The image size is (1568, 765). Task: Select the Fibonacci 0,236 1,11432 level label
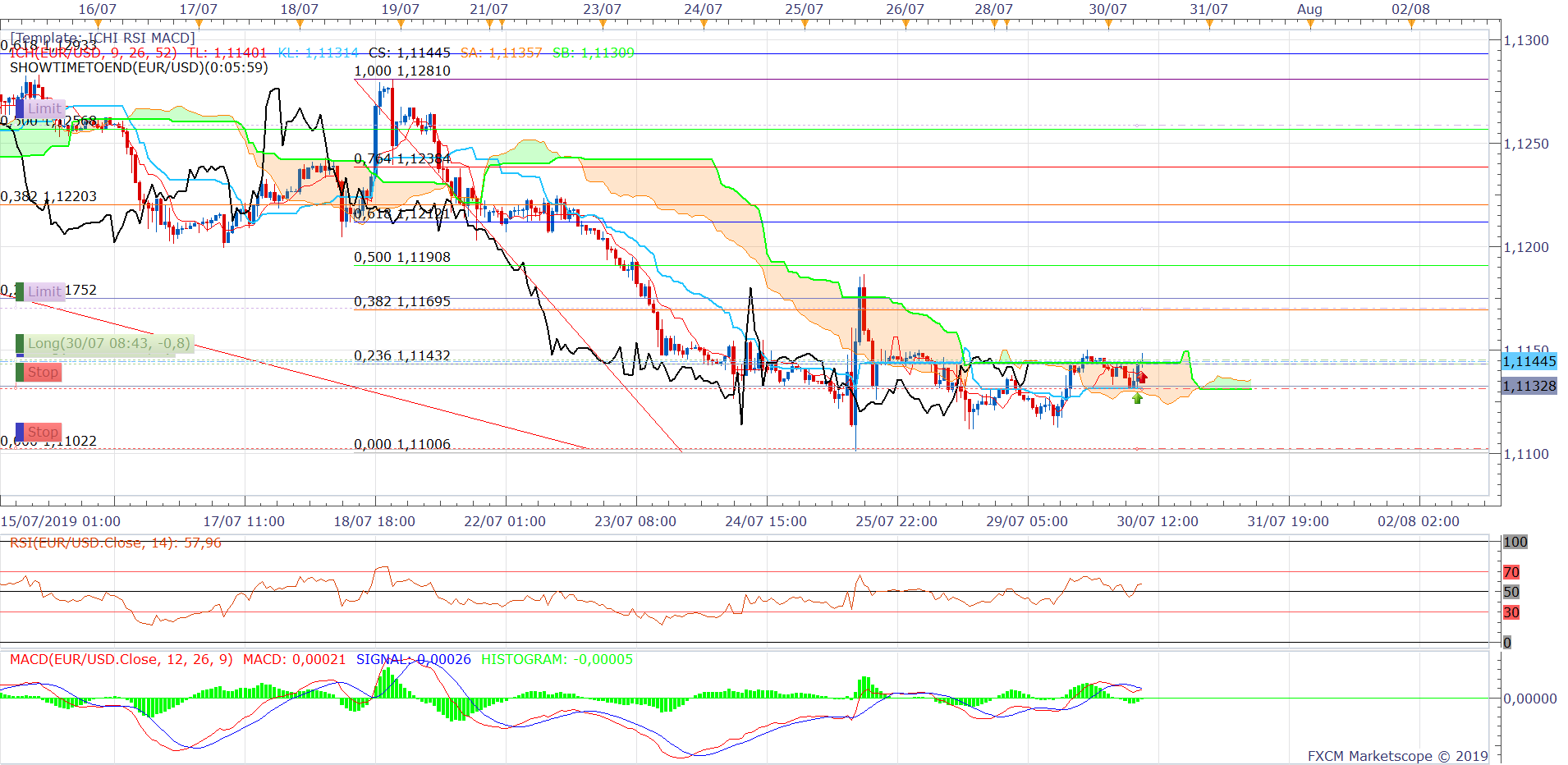[402, 355]
